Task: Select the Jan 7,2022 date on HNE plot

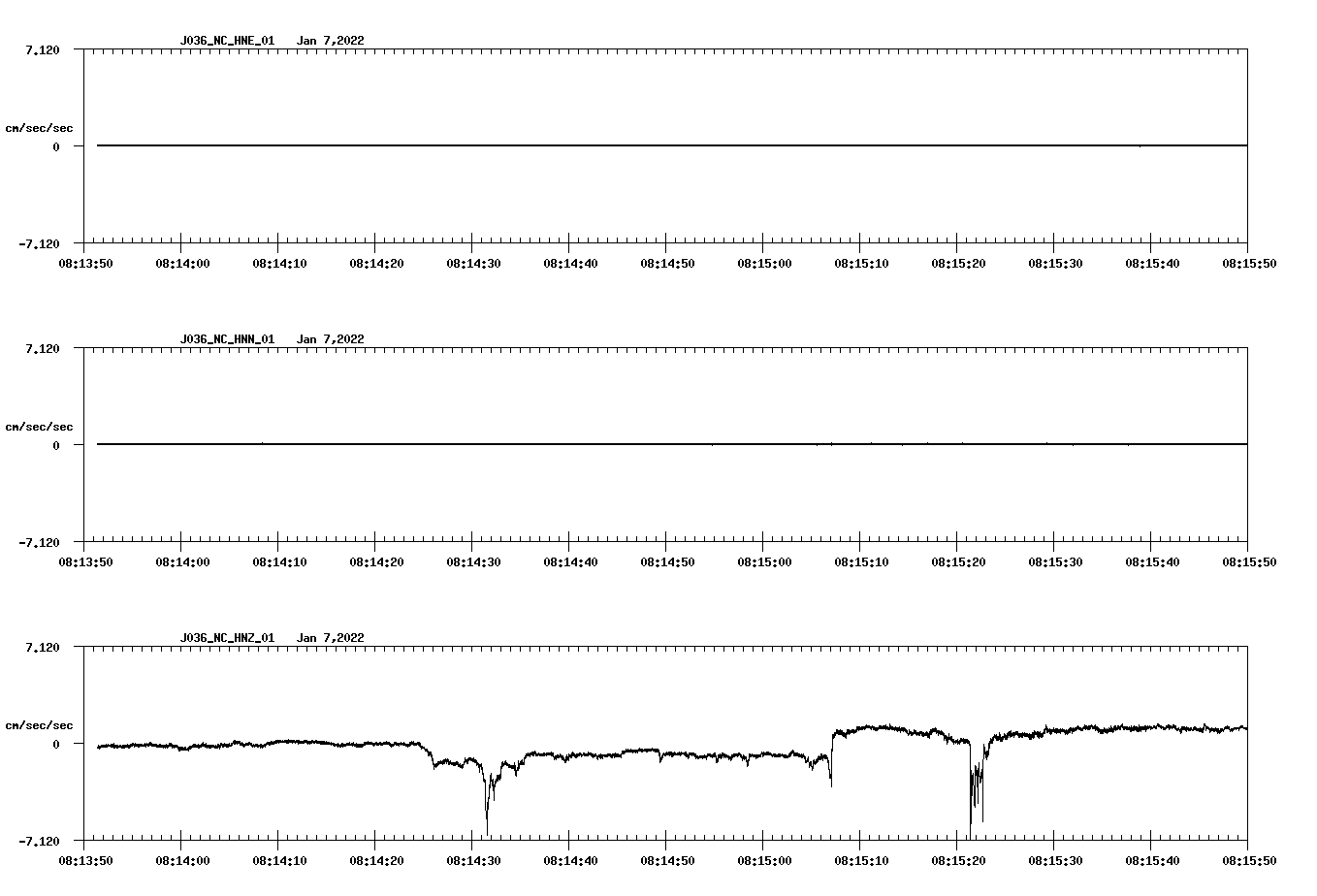Action: pyautogui.click(x=331, y=41)
